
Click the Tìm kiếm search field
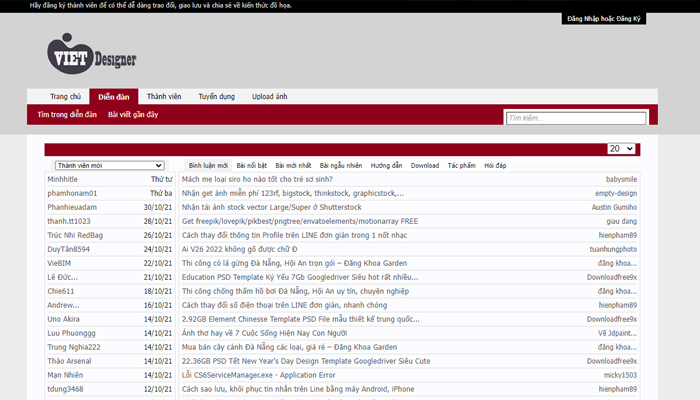click(x=574, y=118)
